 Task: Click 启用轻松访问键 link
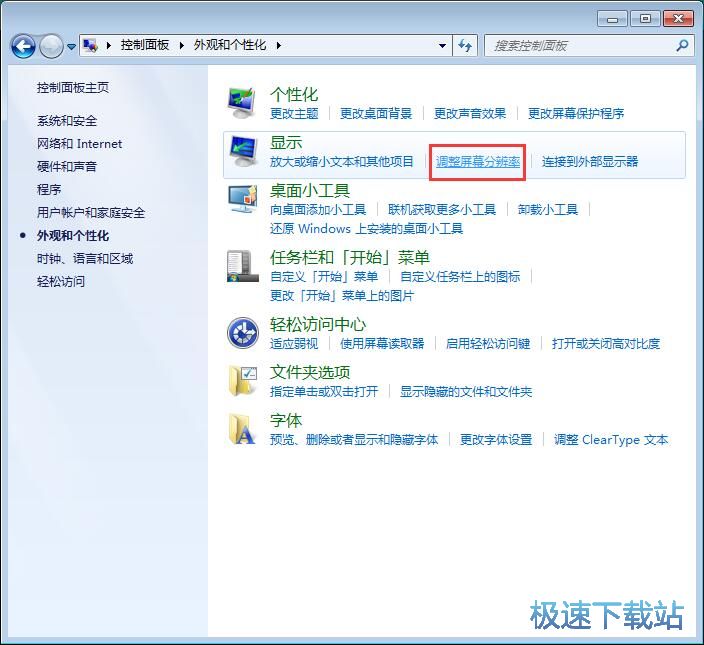pos(488,344)
